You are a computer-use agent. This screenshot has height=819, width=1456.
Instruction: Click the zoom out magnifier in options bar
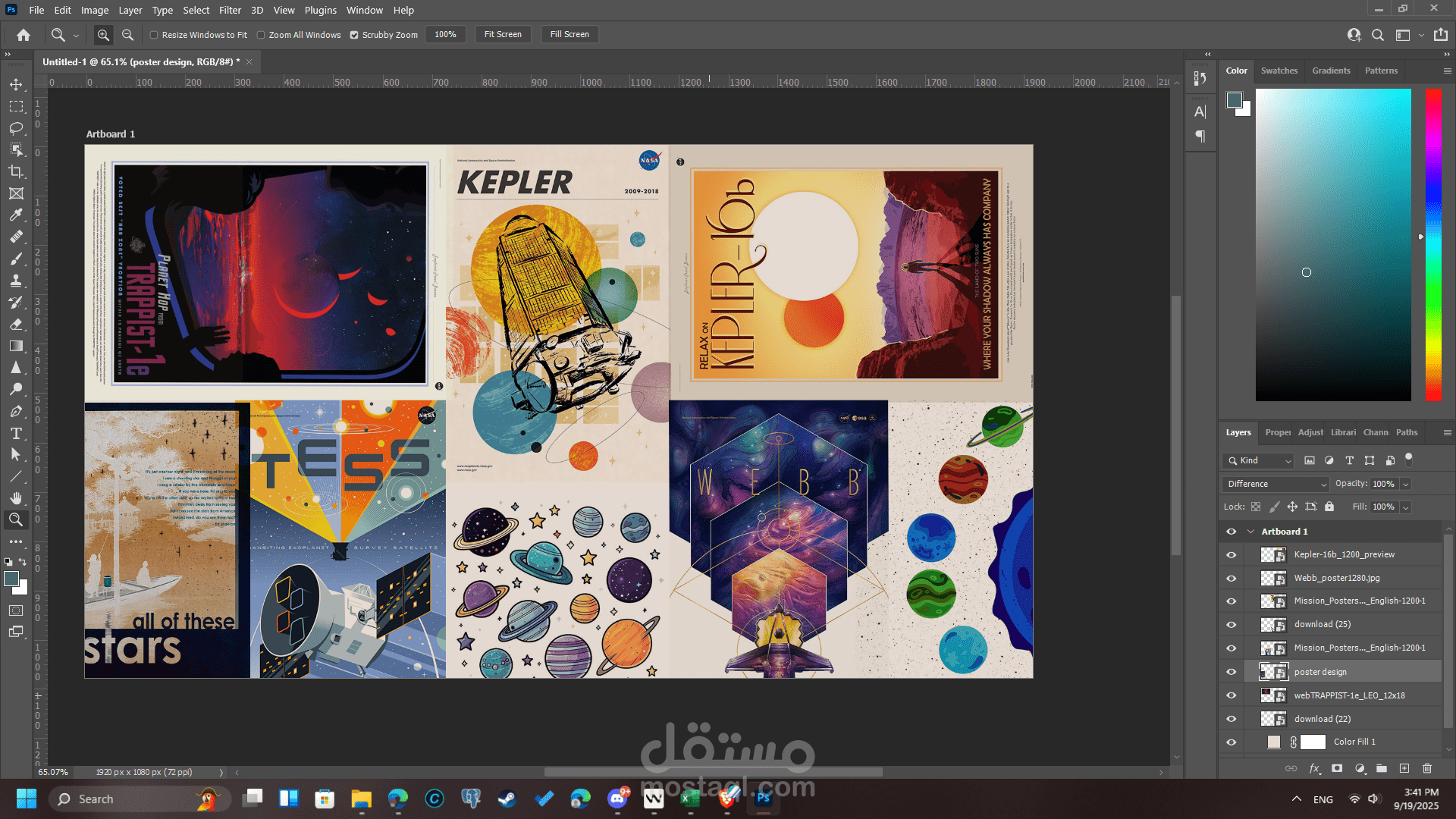coord(127,35)
